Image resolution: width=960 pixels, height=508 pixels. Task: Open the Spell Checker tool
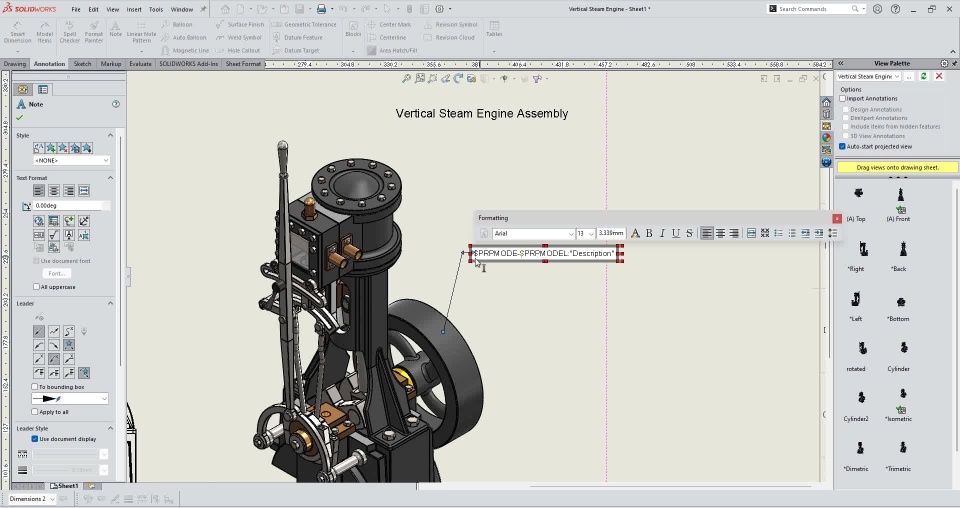pyautogui.click(x=69, y=31)
